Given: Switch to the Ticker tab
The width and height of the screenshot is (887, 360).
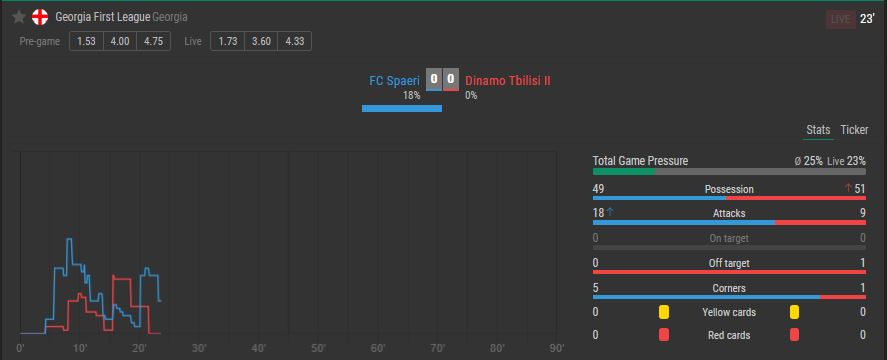Looking at the screenshot, I should (854, 130).
